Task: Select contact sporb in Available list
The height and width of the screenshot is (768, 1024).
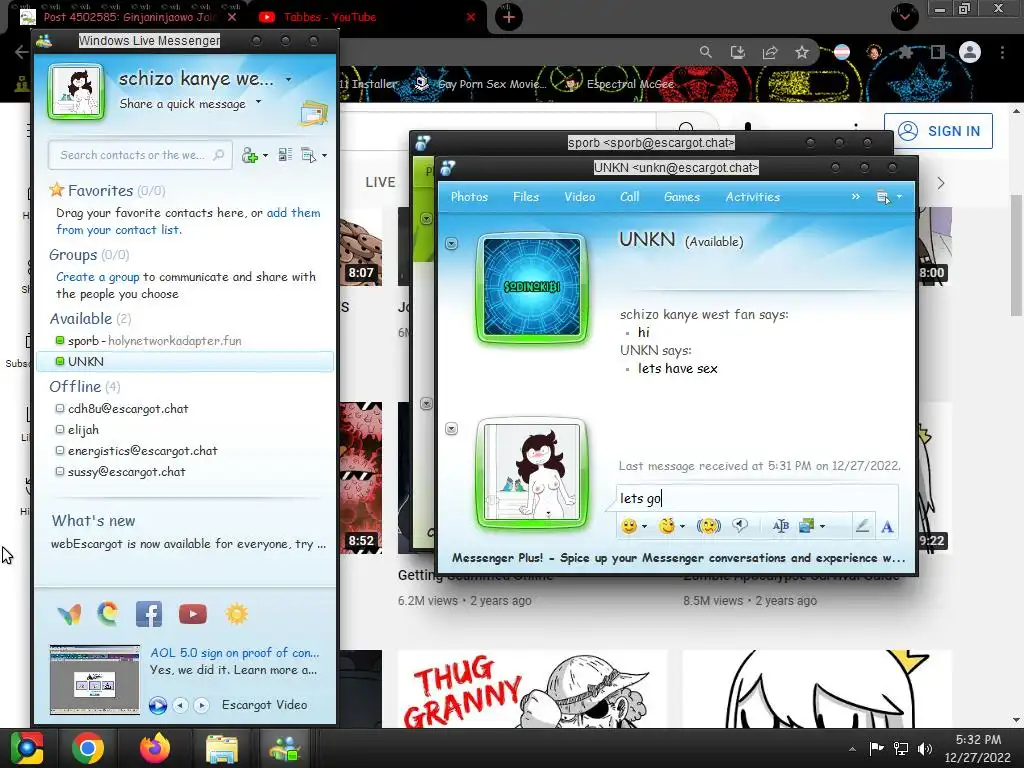Action: pyautogui.click(x=185, y=341)
